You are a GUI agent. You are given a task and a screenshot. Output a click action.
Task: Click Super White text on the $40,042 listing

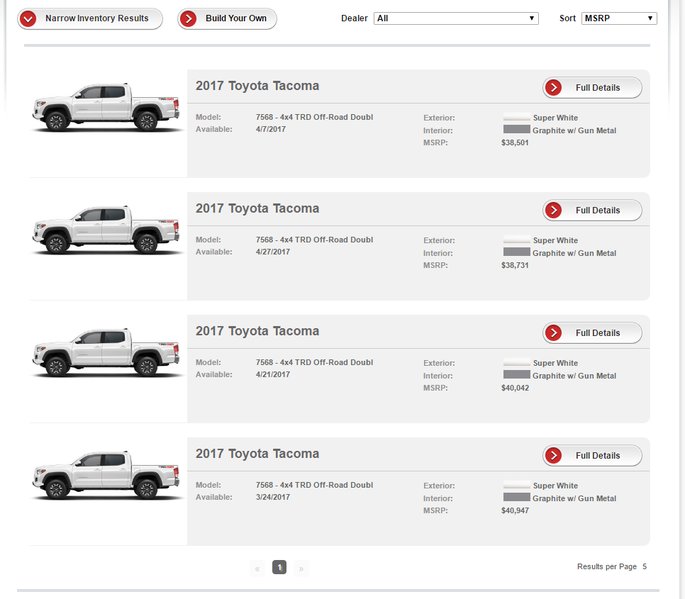click(x=555, y=363)
